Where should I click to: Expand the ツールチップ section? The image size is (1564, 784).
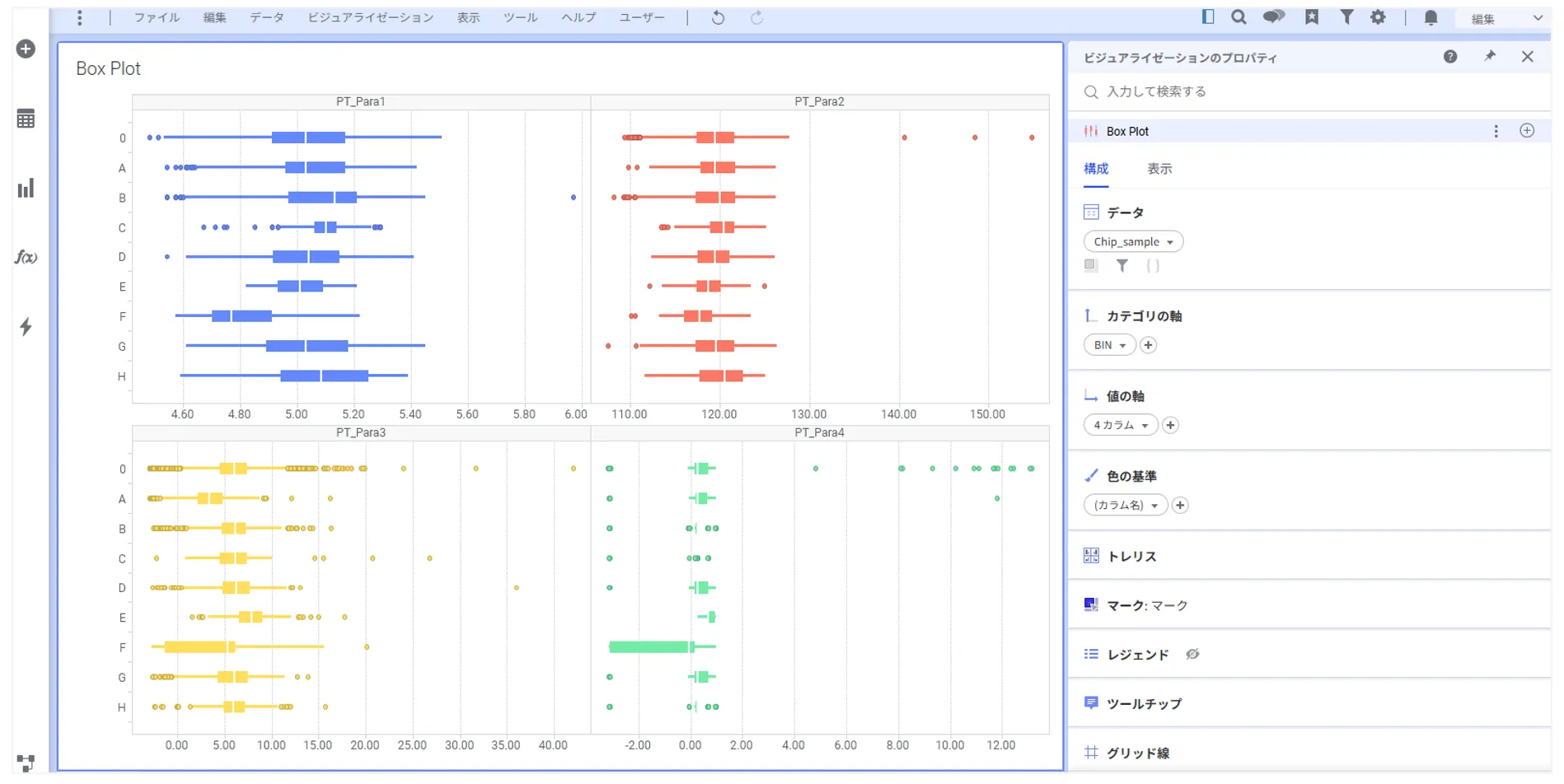click(x=1309, y=703)
